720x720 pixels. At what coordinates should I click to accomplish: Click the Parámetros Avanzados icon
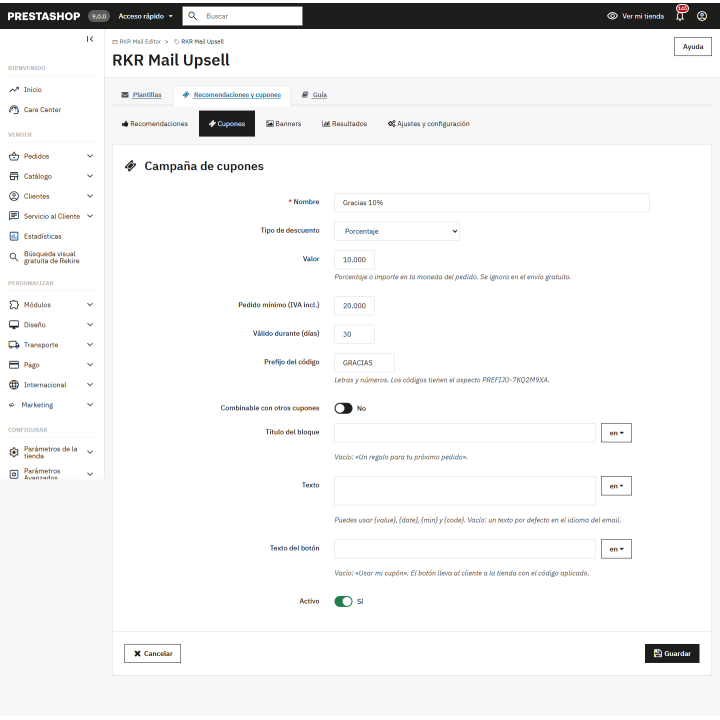(14, 474)
